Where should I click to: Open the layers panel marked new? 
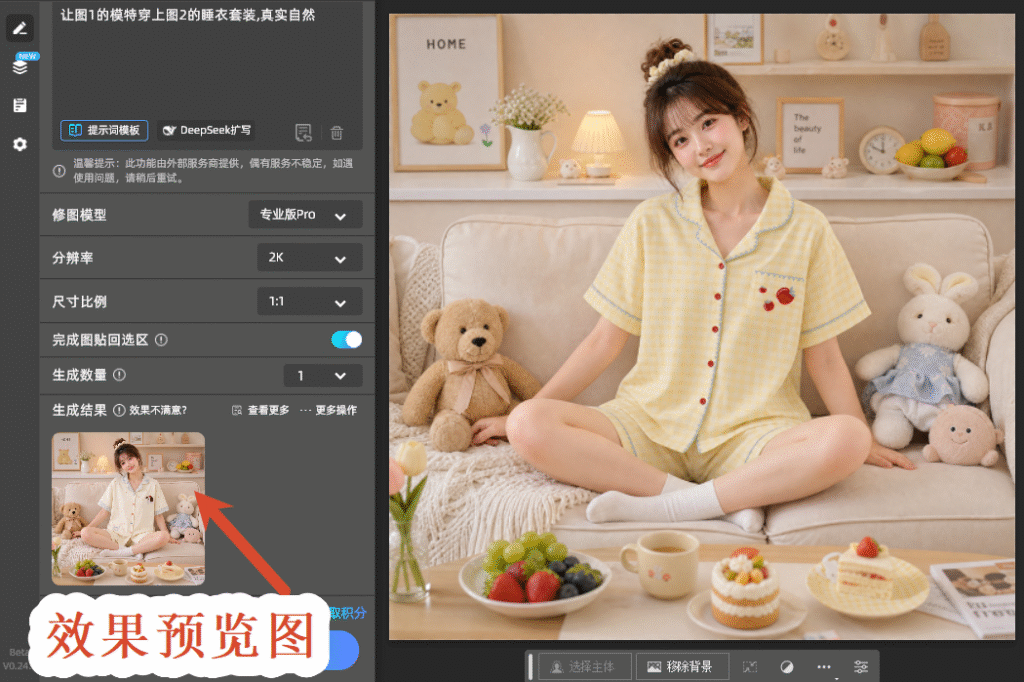coord(20,66)
